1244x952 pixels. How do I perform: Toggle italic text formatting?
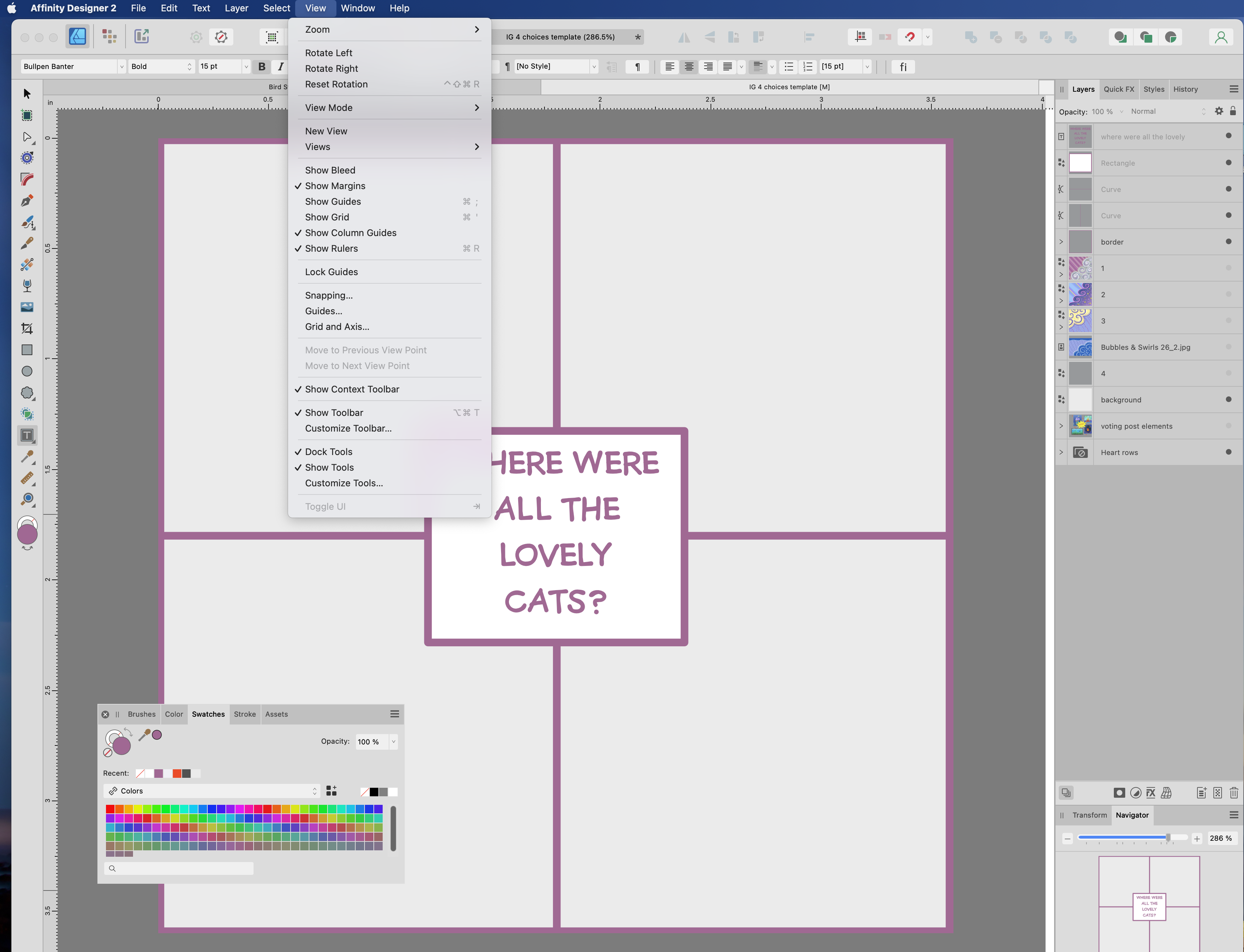coord(281,66)
